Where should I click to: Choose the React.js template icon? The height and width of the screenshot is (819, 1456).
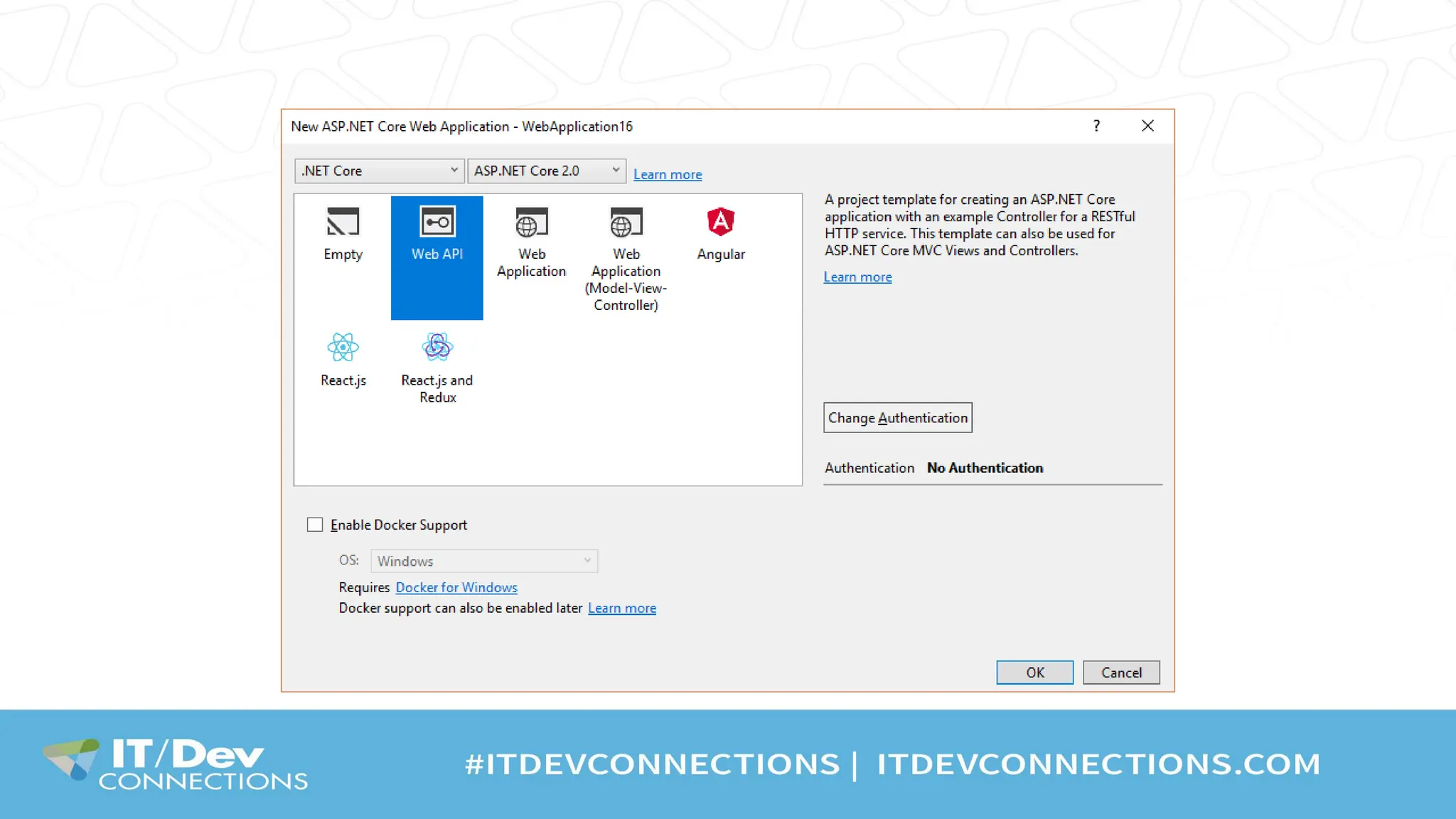pyautogui.click(x=343, y=348)
